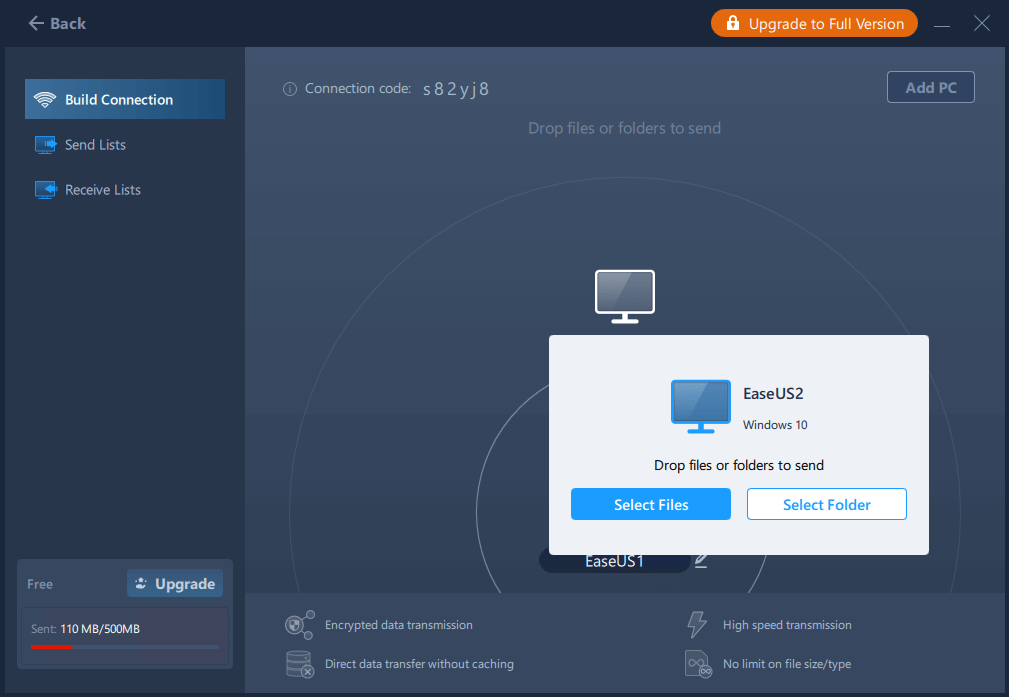The width and height of the screenshot is (1009, 697).
Task: Click the high speed lightning bolt icon
Action: pyautogui.click(x=697, y=624)
